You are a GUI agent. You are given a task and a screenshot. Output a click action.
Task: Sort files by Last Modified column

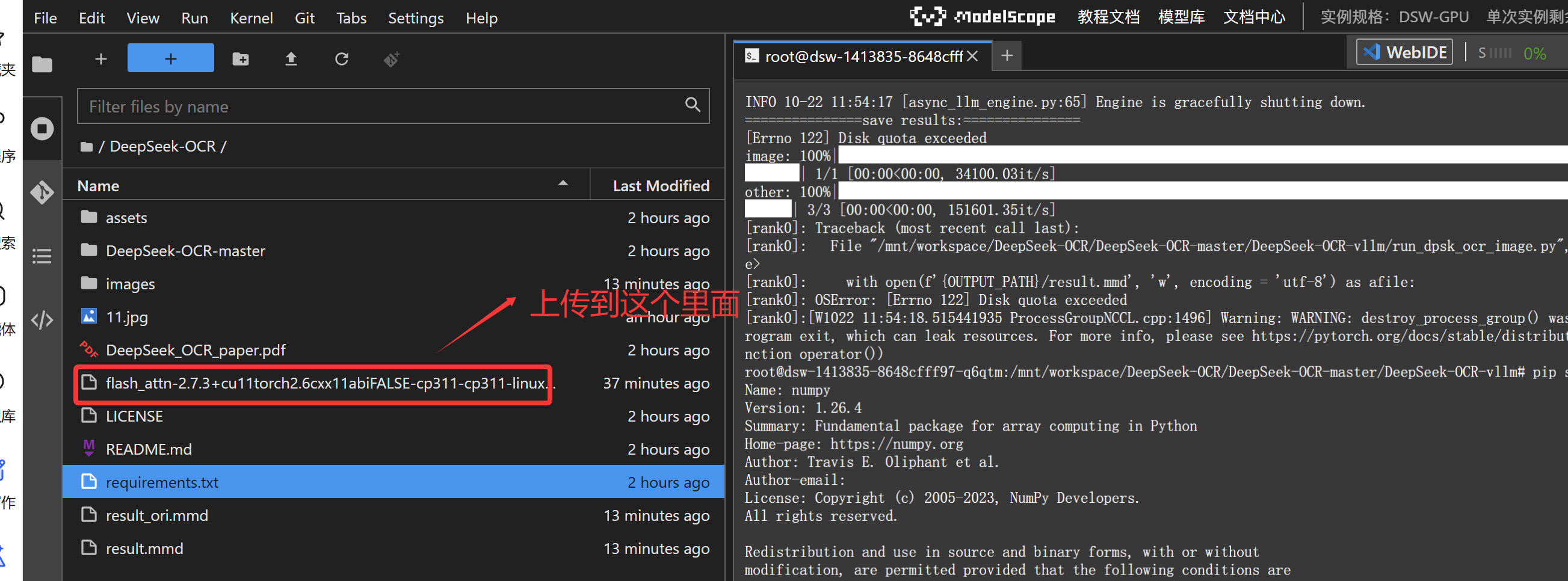661,186
